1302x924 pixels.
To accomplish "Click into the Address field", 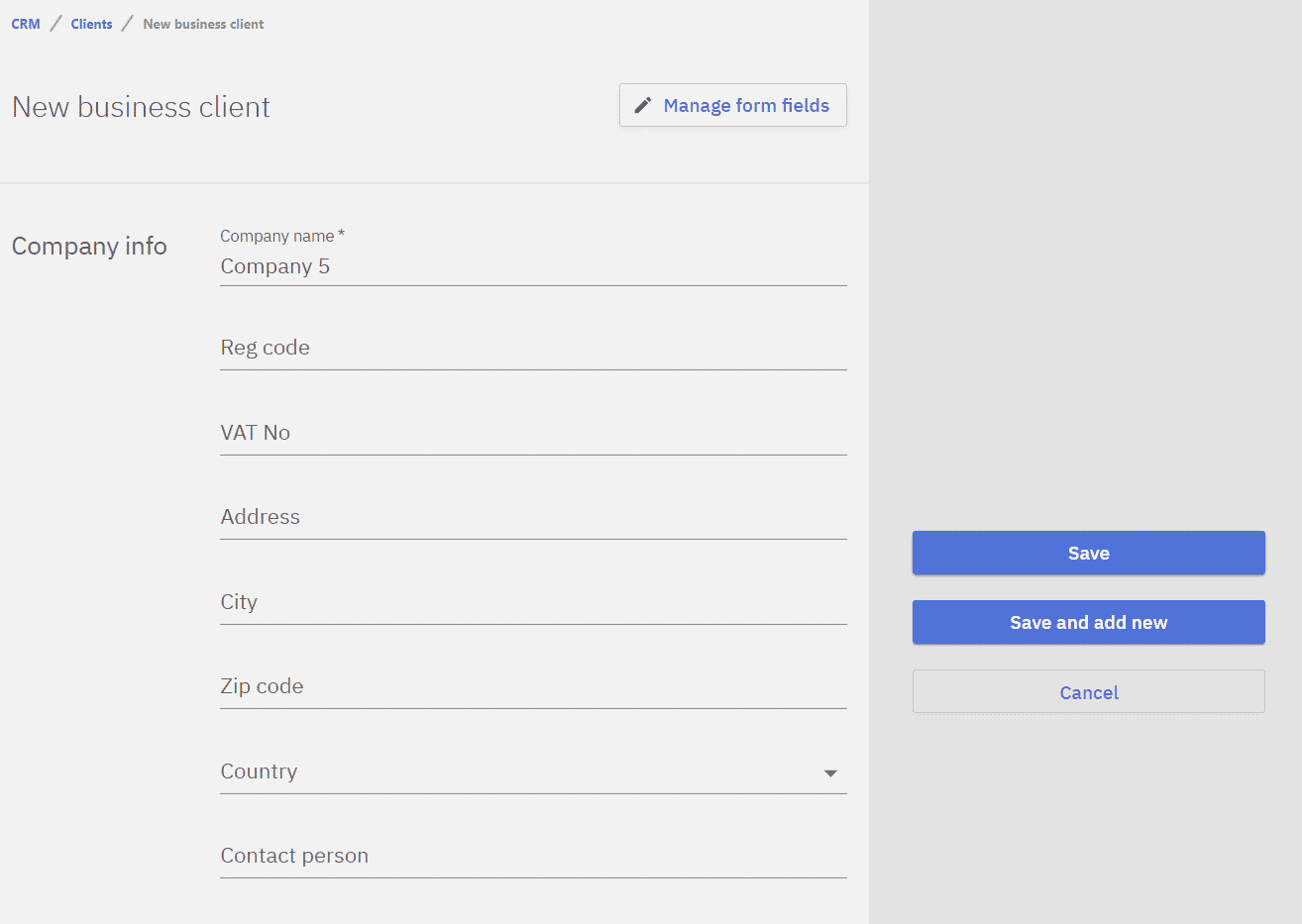I will 533,517.
